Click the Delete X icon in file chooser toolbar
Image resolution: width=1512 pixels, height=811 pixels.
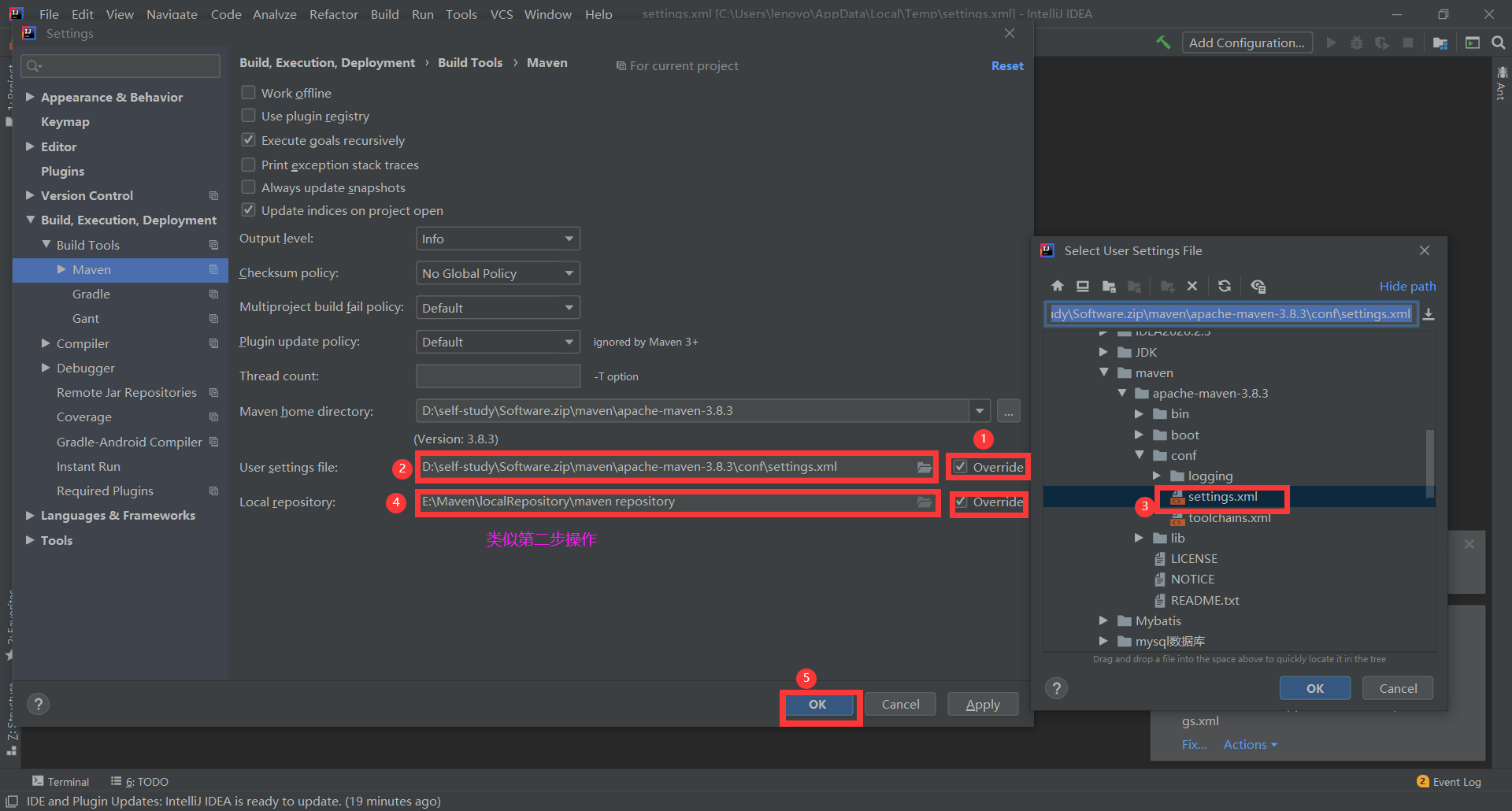(1192, 286)
